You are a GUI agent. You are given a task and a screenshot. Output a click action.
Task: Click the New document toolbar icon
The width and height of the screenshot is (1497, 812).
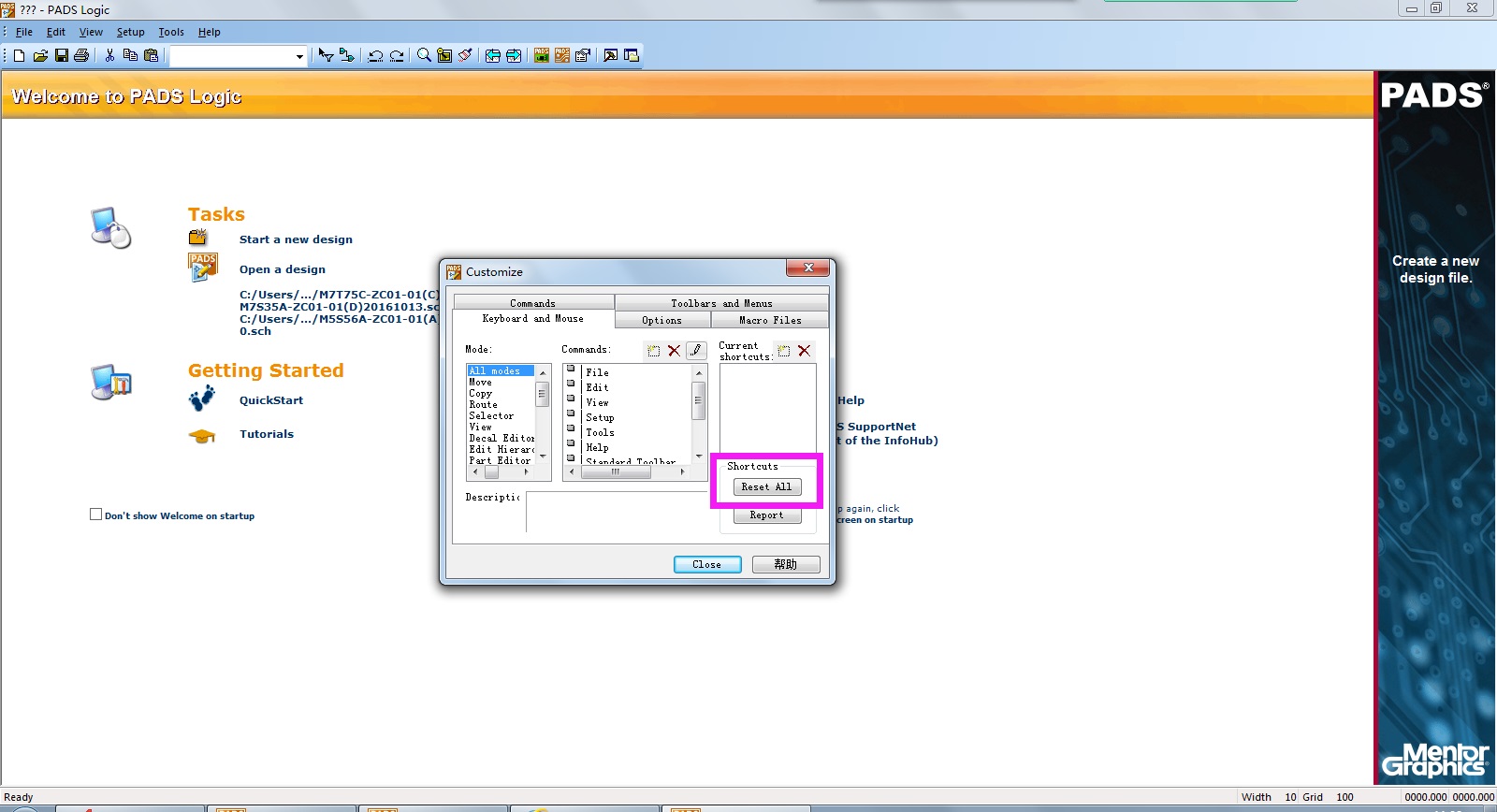[19, 56]
